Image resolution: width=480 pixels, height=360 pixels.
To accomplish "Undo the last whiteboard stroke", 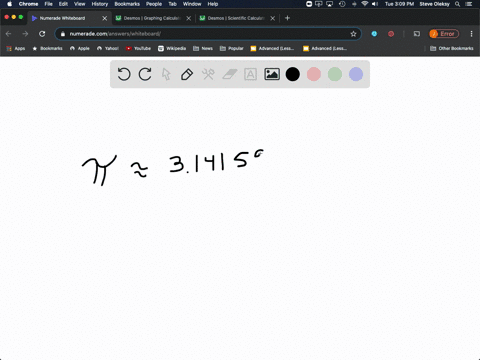I will tap(124, 74).
